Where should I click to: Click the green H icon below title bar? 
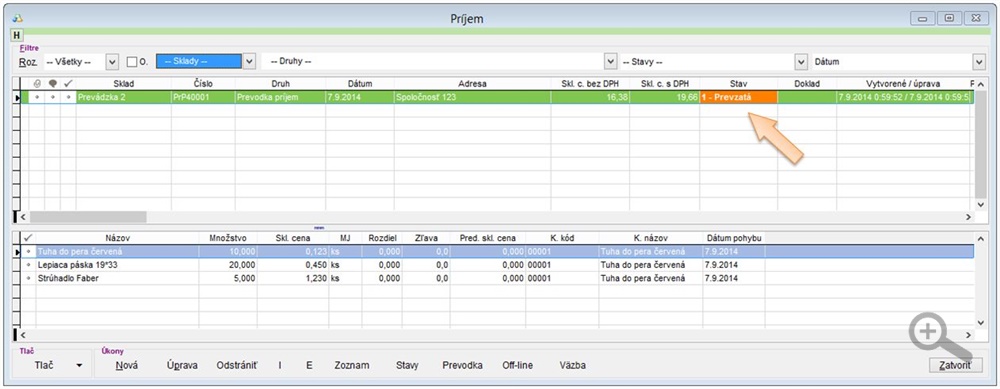pos(17,36)
